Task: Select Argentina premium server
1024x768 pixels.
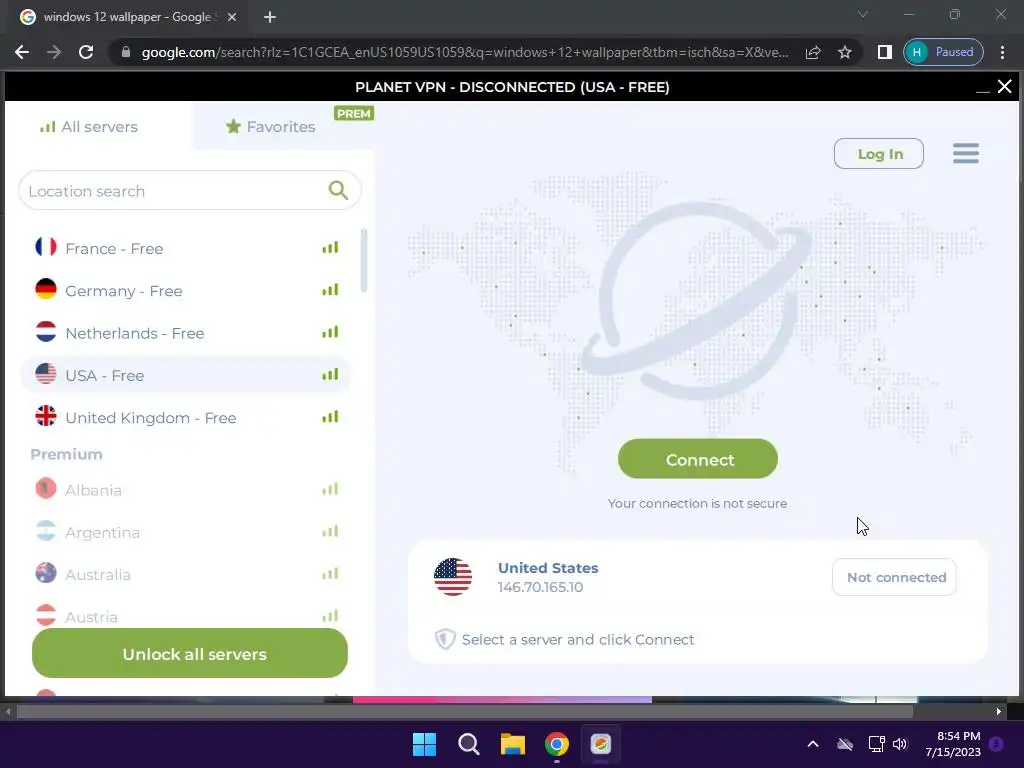Action: [186, 532]
